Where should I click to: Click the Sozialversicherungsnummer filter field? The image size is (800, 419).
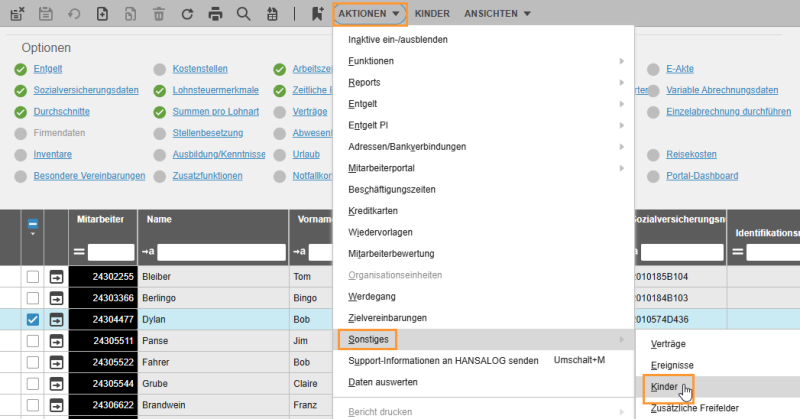[682, 252]
